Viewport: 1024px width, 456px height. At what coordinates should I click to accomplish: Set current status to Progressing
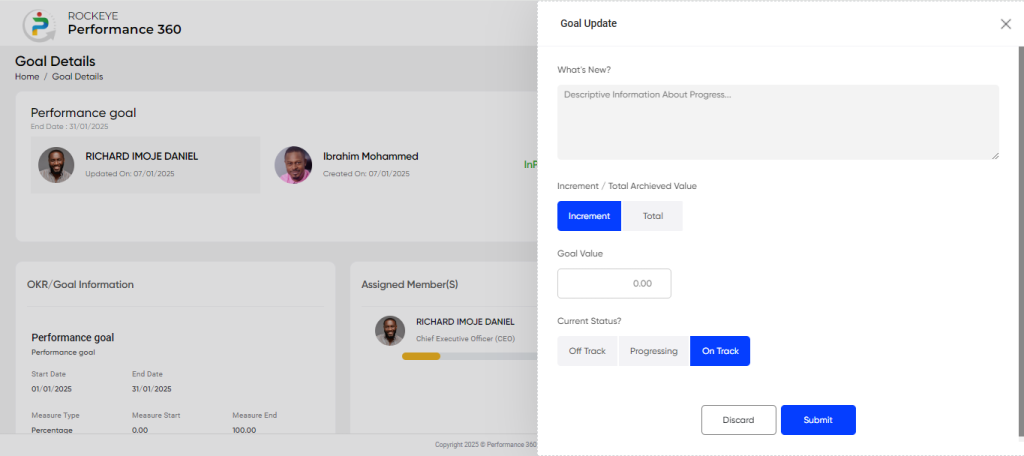coord(654,351)
